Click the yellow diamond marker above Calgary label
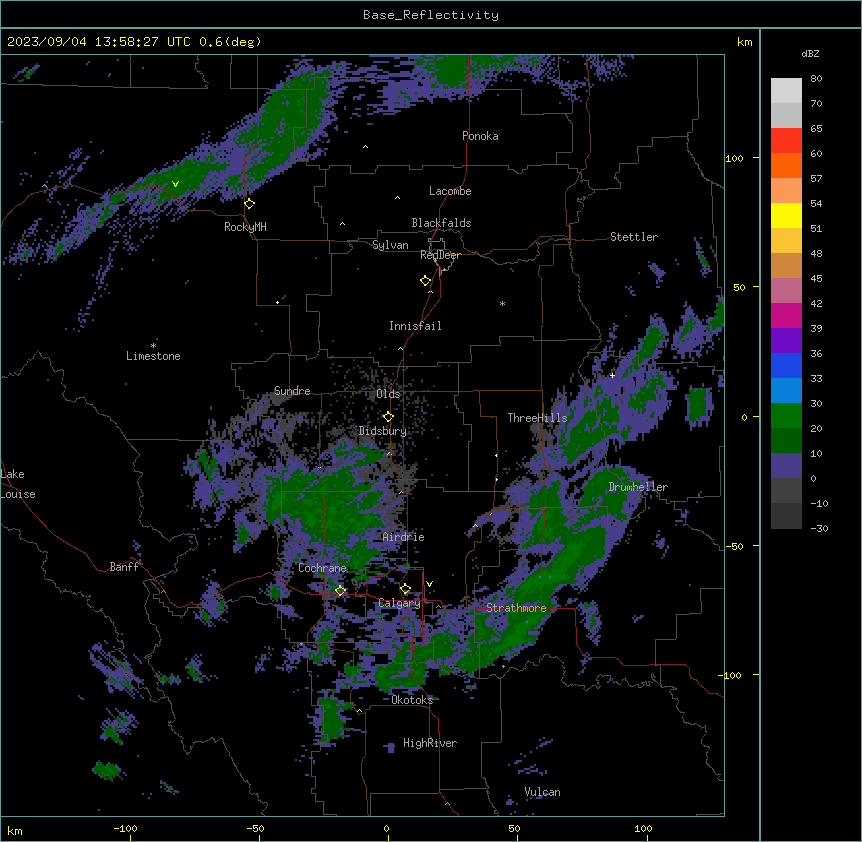The image size is (862, 842). [405, 589]
